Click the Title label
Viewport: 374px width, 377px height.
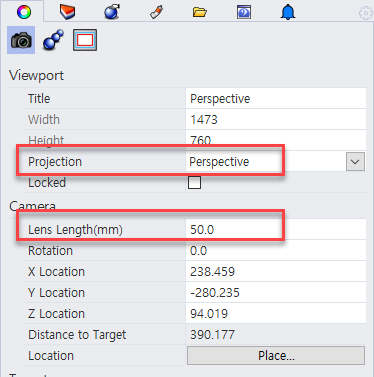click(39, 99)
